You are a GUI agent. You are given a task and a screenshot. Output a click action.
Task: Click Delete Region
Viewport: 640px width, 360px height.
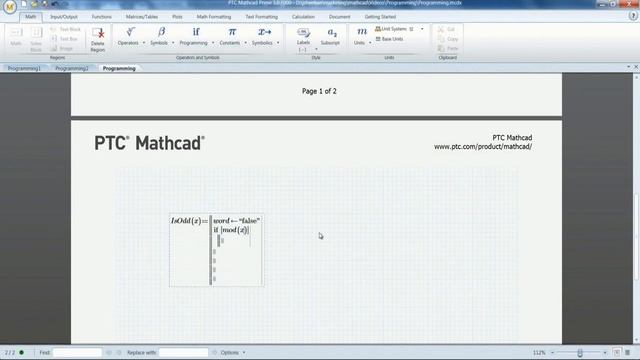(x=98, y=39)
